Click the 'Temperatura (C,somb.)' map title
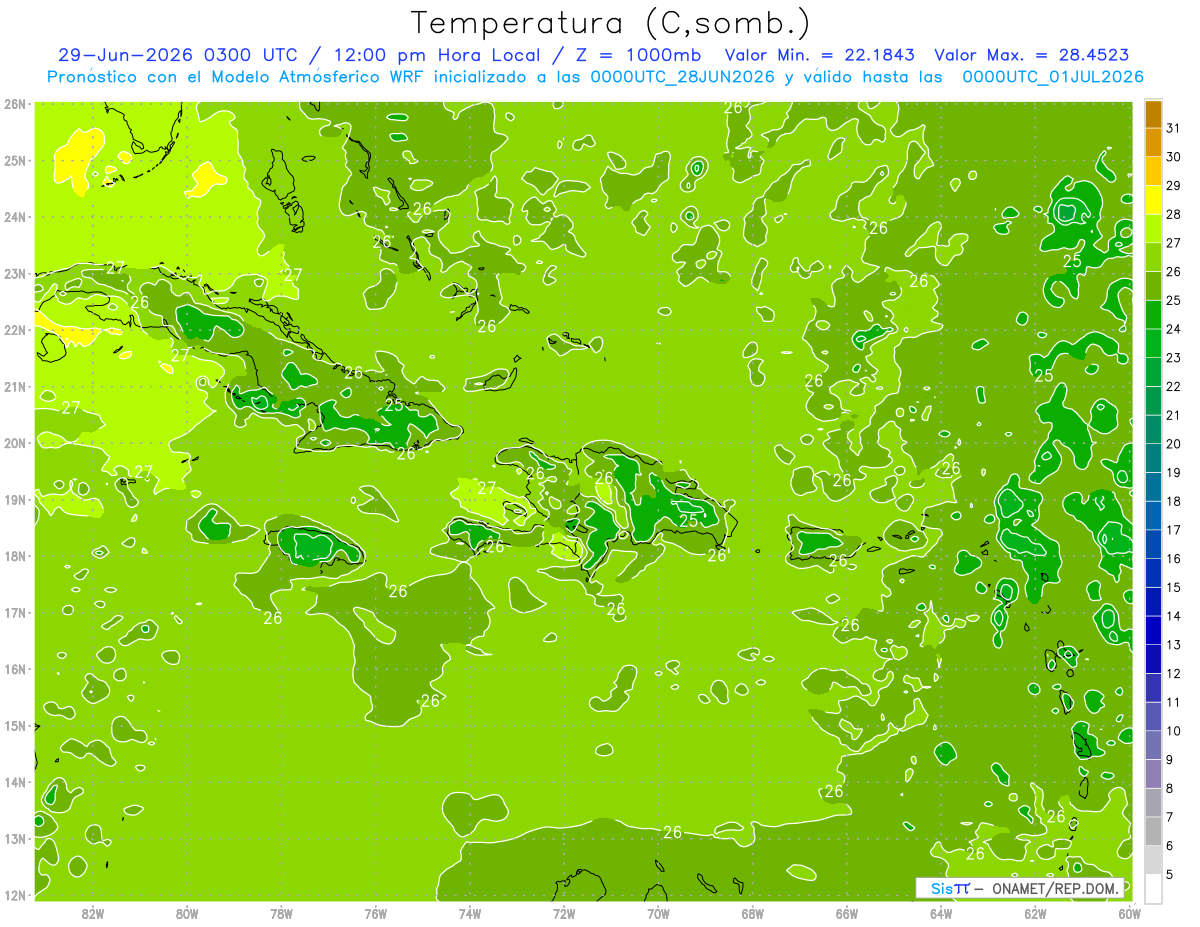Viewport: 1200px width, 927px height. 611,23
